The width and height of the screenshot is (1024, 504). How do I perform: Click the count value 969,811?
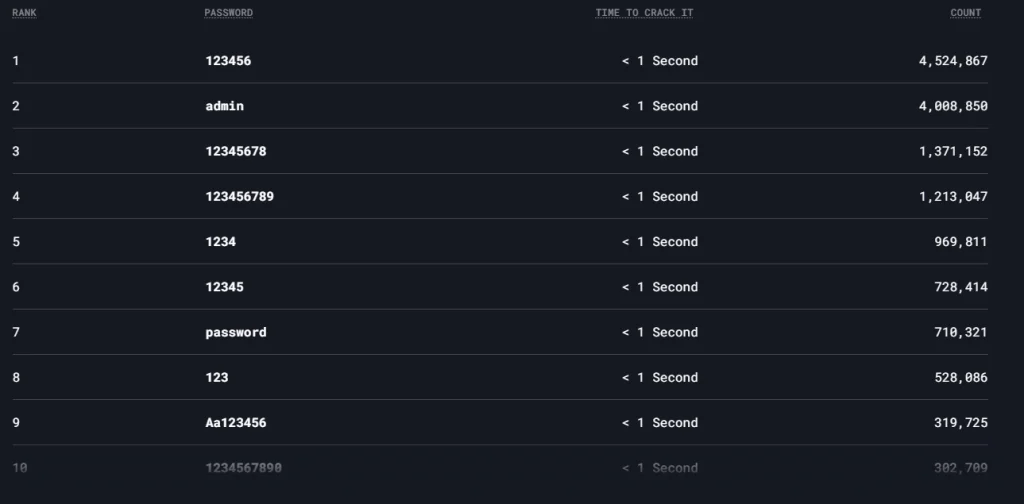[961, 242]
